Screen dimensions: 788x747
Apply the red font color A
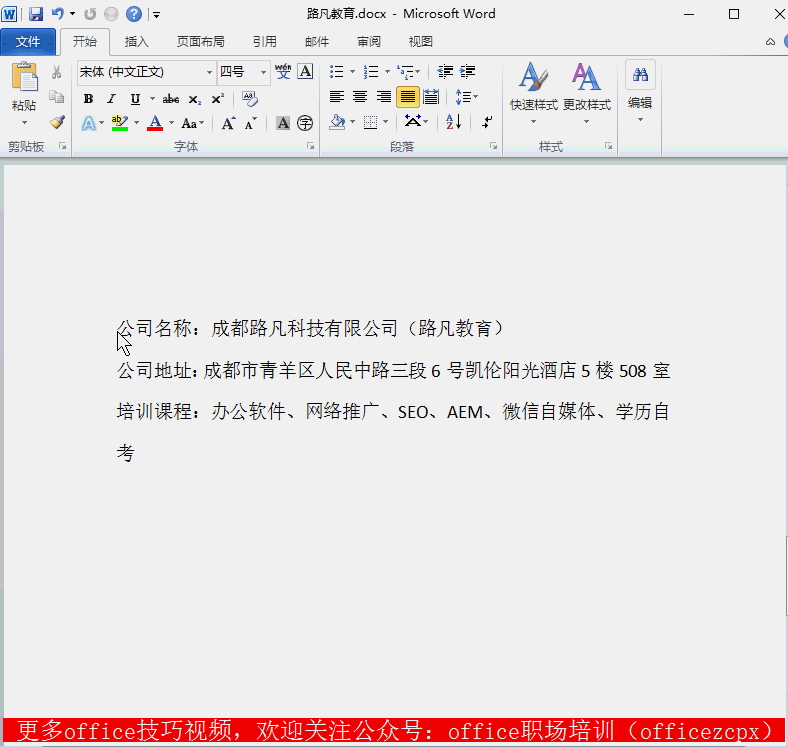(x=155, y=123)
